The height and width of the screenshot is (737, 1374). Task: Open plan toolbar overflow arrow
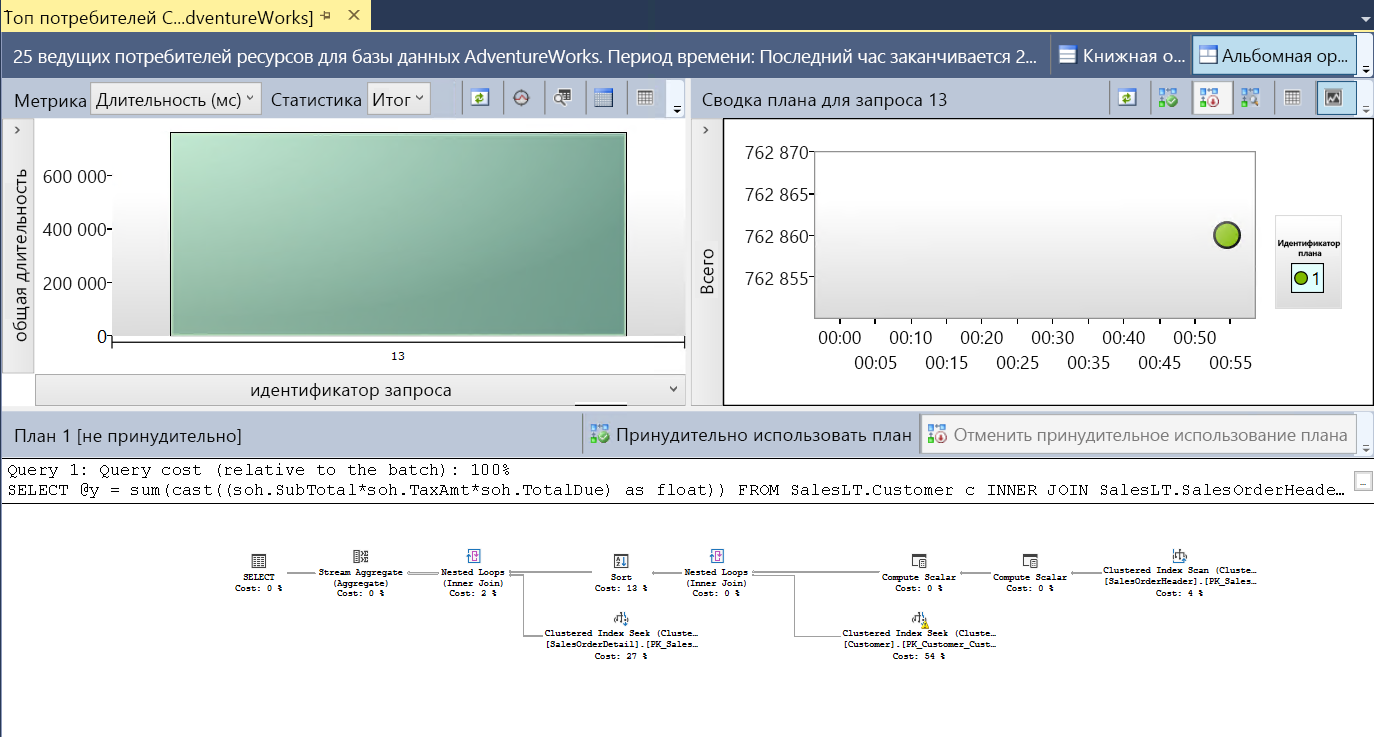pyautogui.click(x=1365, y=447)
